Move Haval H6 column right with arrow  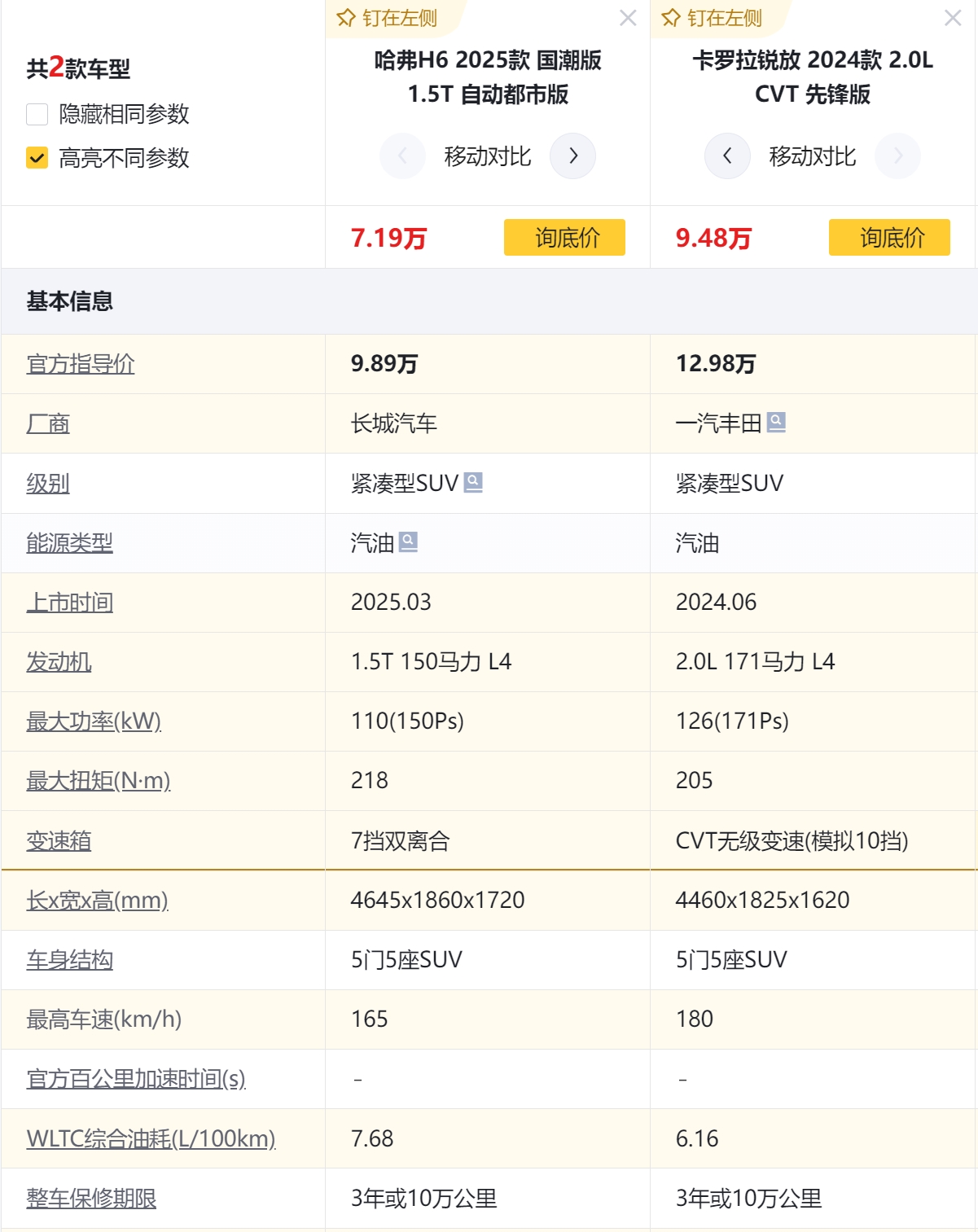[573, 156]
